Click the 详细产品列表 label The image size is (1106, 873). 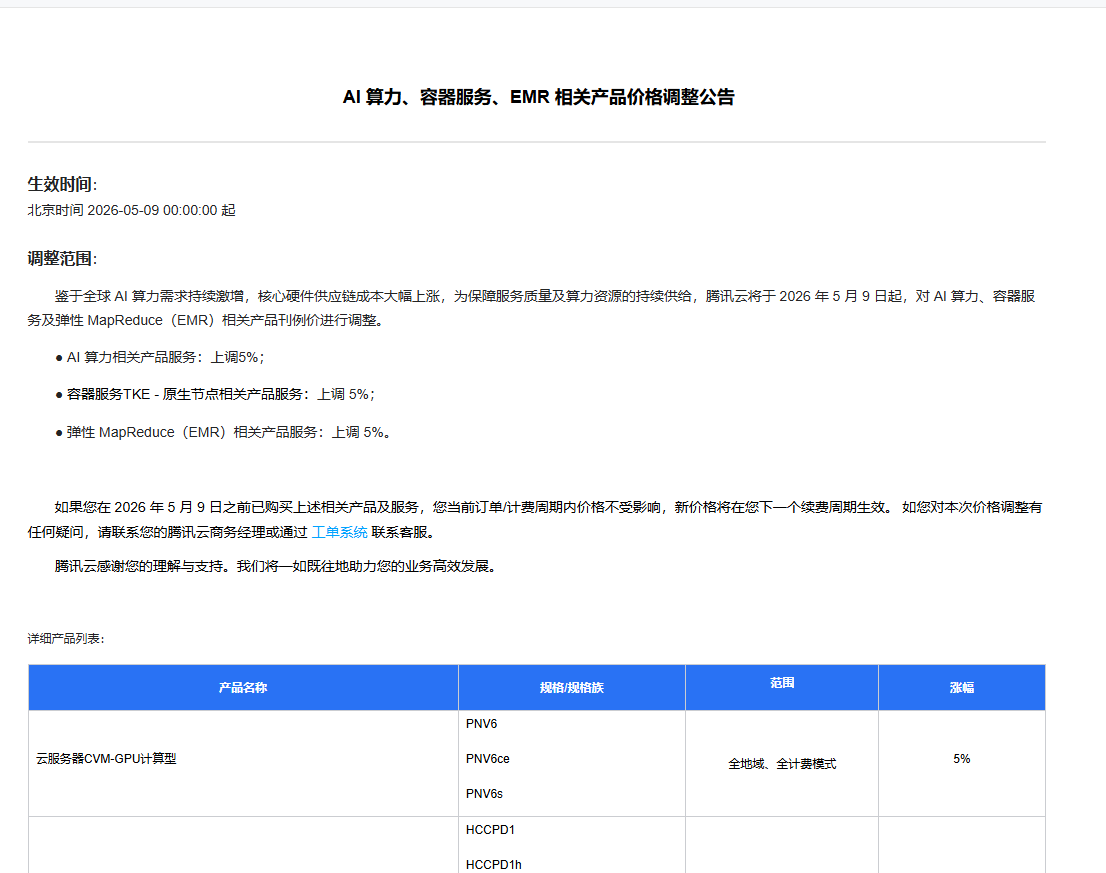pyautogui.click(x=66, y=639)
